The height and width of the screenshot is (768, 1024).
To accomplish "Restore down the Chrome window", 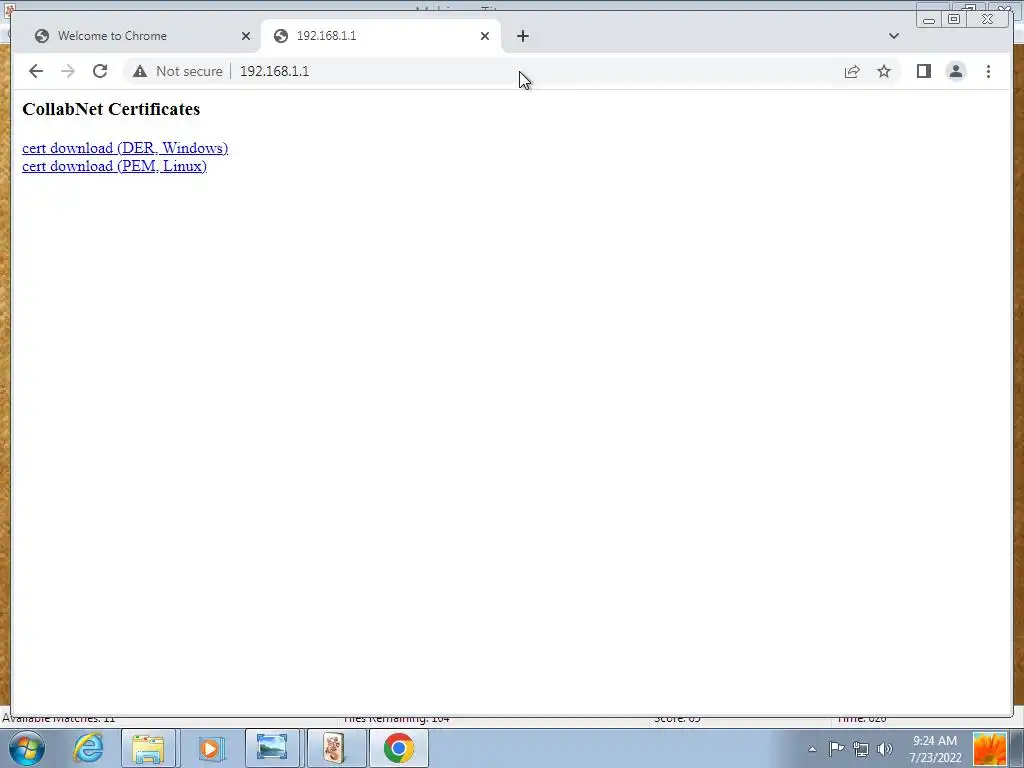I will click(953, 20).
